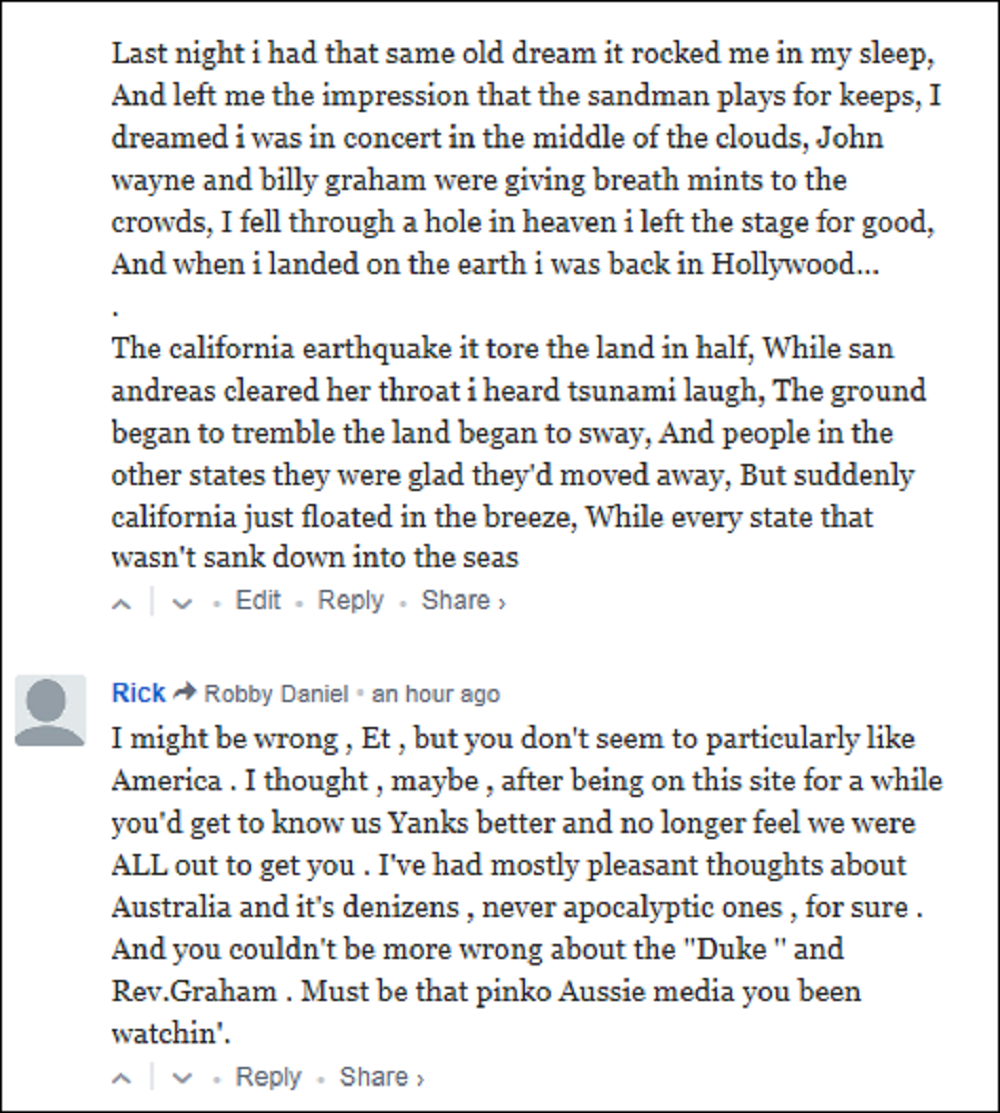
Task: Downvote Rick's comment
Action: click(x=181, y=1079)
